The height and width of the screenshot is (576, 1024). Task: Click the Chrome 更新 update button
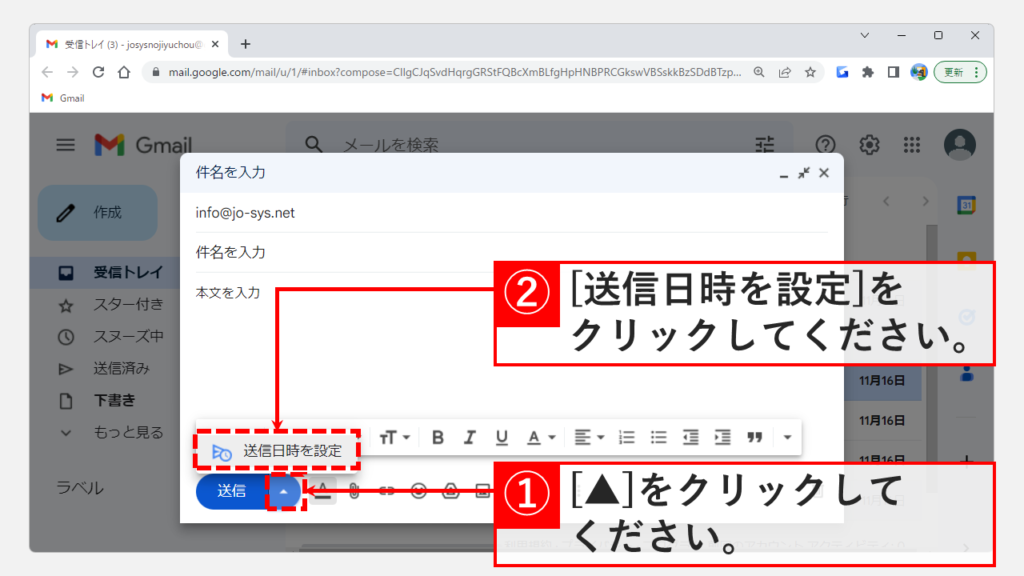tap(960, 72)
